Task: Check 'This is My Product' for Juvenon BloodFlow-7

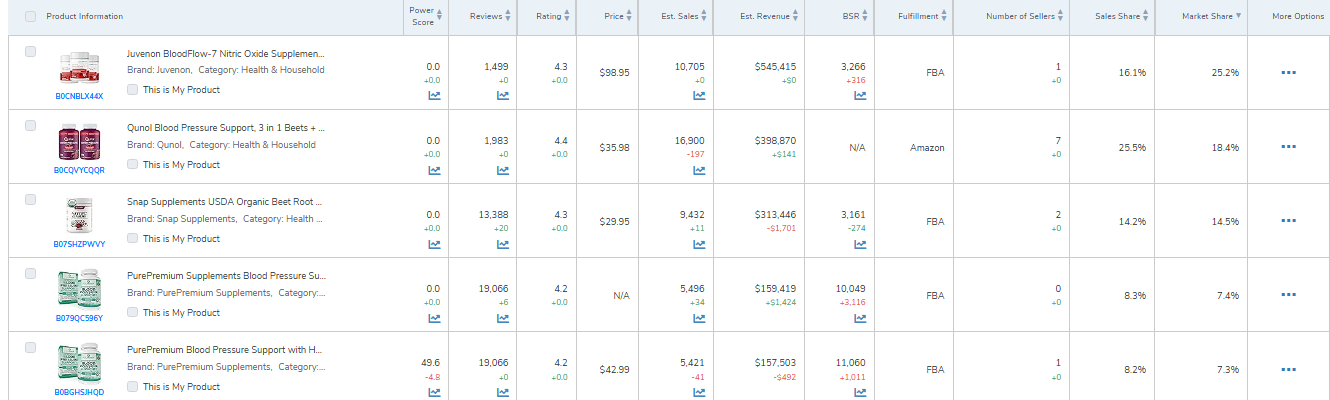Action: coord(133,90)
